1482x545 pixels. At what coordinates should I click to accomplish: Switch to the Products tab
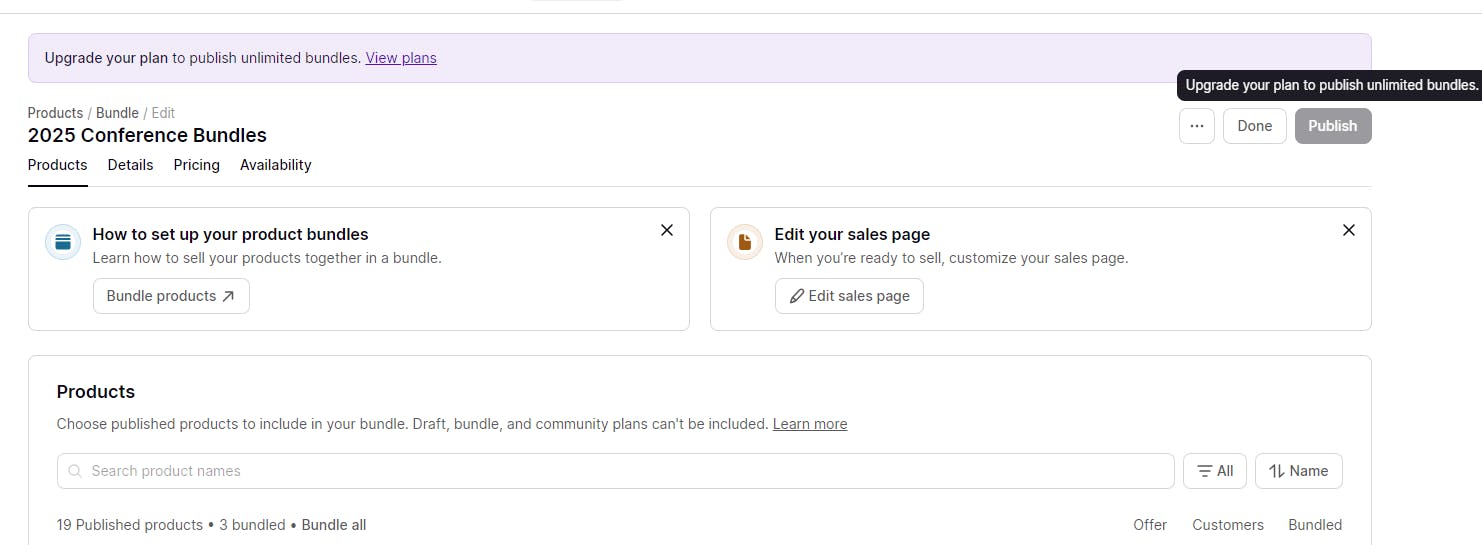tap(58, 165)
